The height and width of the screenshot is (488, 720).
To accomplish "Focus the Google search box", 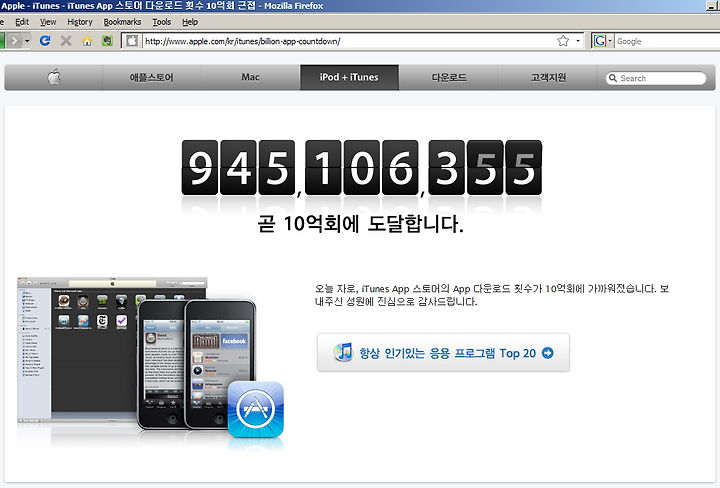I will pyautogui.click(x=667, y=41).
